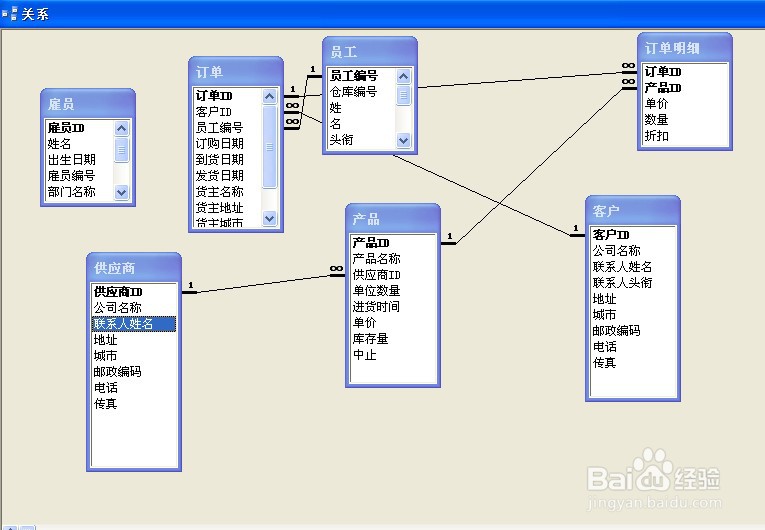Select 电话 field in 客户 table
This screenshot has height=530, width=765.
[633, 347]
